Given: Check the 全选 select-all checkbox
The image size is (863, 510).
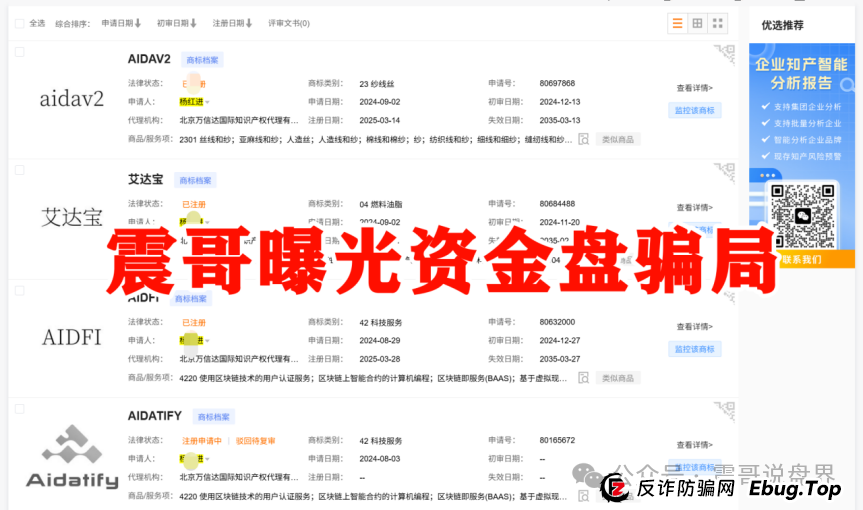Looking at the screenshot, I should 19,23.
